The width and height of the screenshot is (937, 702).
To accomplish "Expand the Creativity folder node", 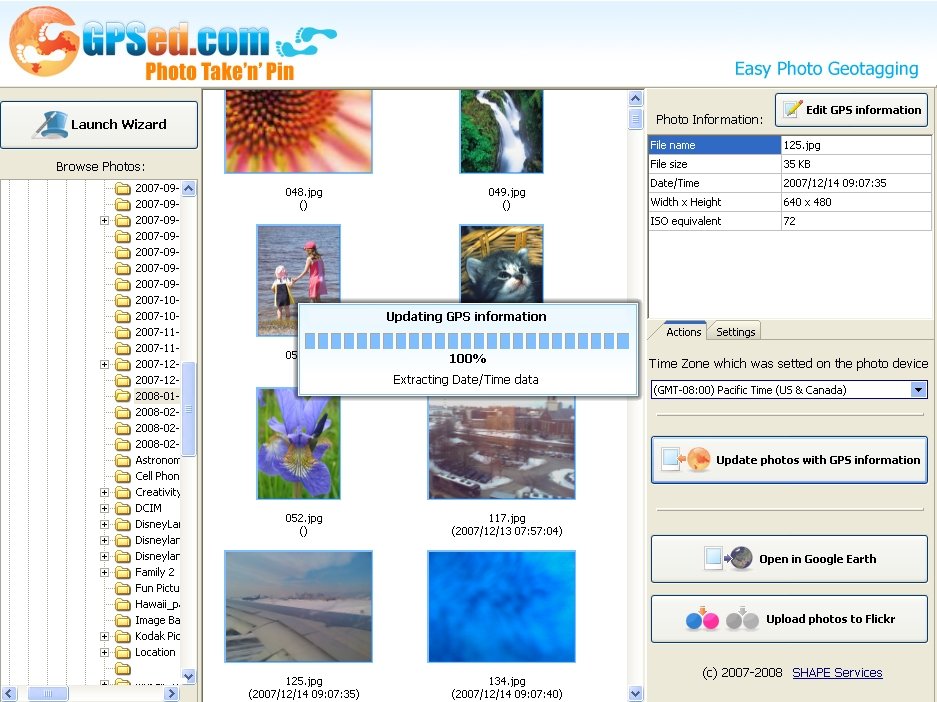I will click(105, 492).
